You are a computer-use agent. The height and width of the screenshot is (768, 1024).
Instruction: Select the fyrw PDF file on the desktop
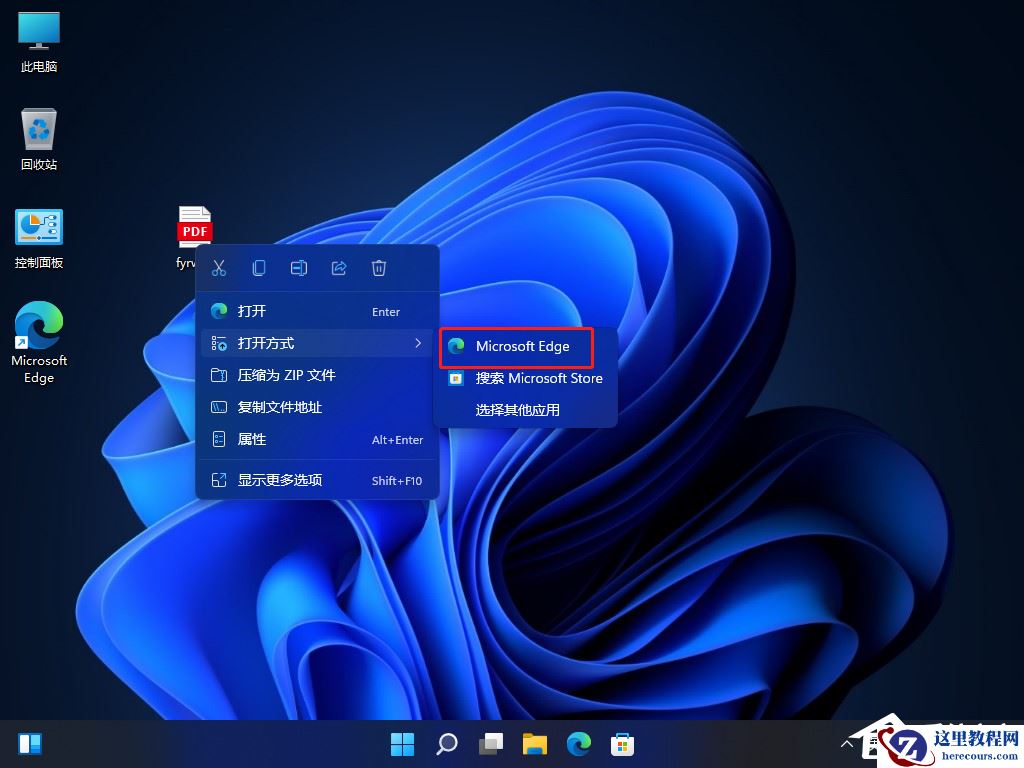point(193,230)
